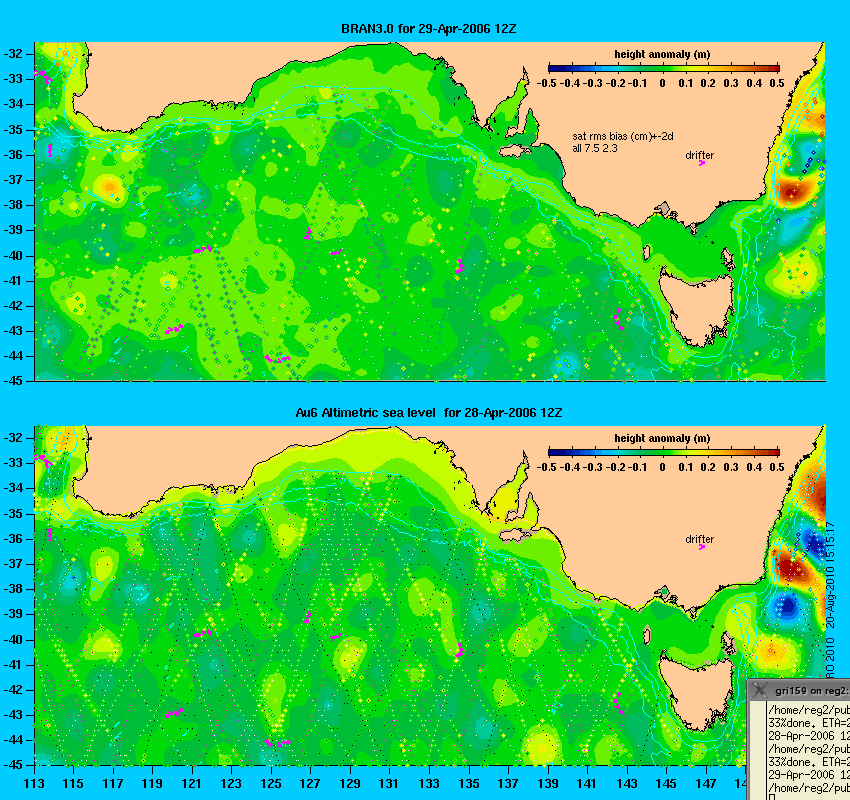Viewport: 850px width, 800px height.
Task: Click the bottom panel's 'height anomaly (m)' label
Action: coord(662,438)
